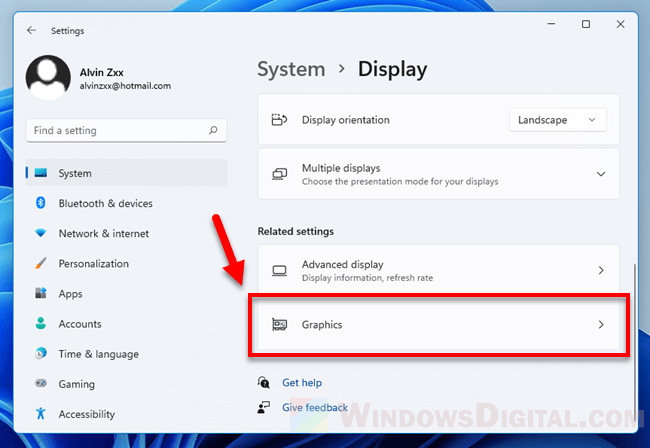Click the Accounts person icon

41,323
